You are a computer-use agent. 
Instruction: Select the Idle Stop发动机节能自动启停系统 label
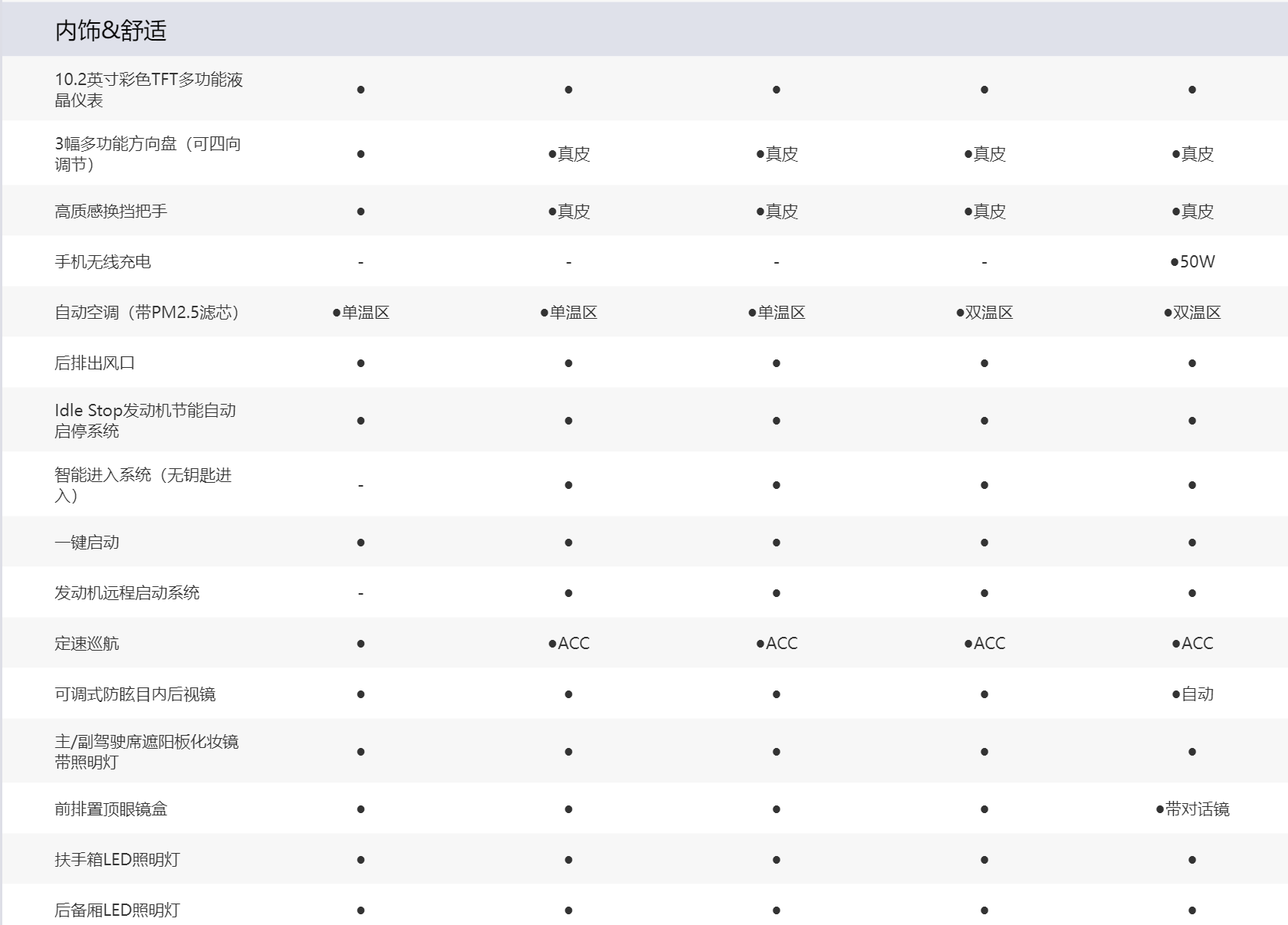145,421
